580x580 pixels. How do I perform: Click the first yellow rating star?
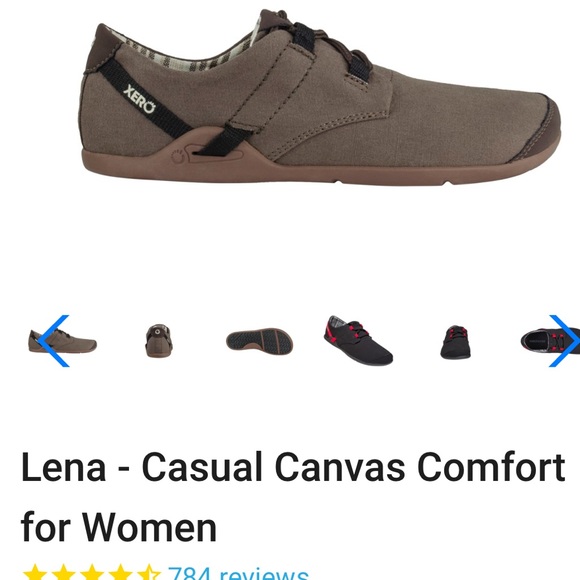coord(35,572)
